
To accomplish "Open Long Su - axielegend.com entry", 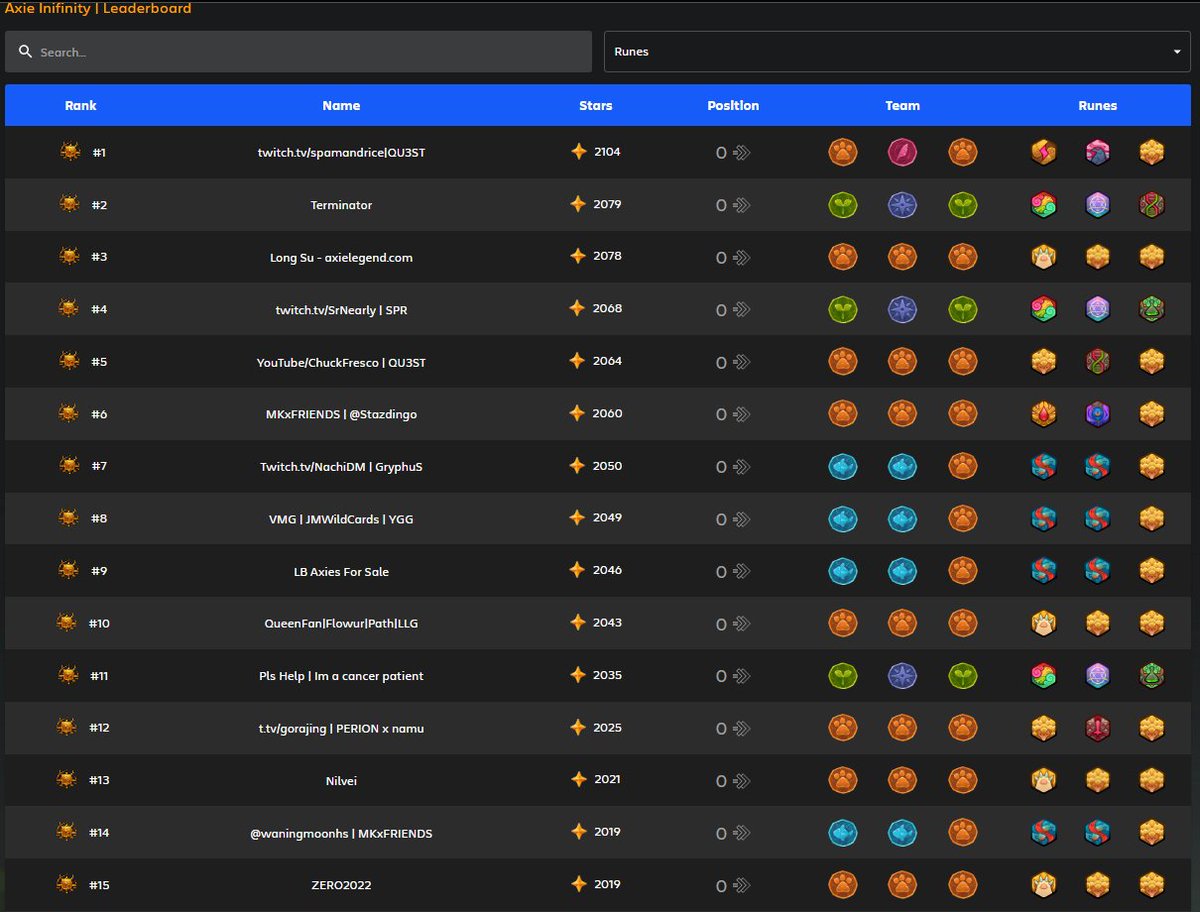I will pyautogui.click(x=341, y=257).
